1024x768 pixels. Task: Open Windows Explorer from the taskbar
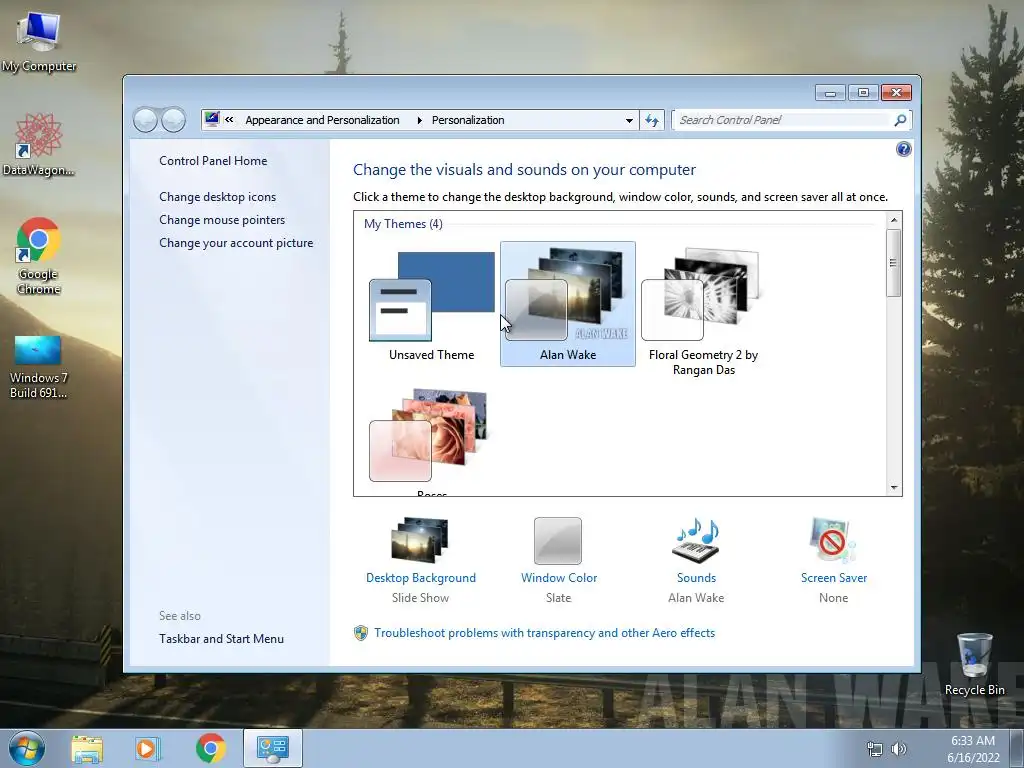88,748
